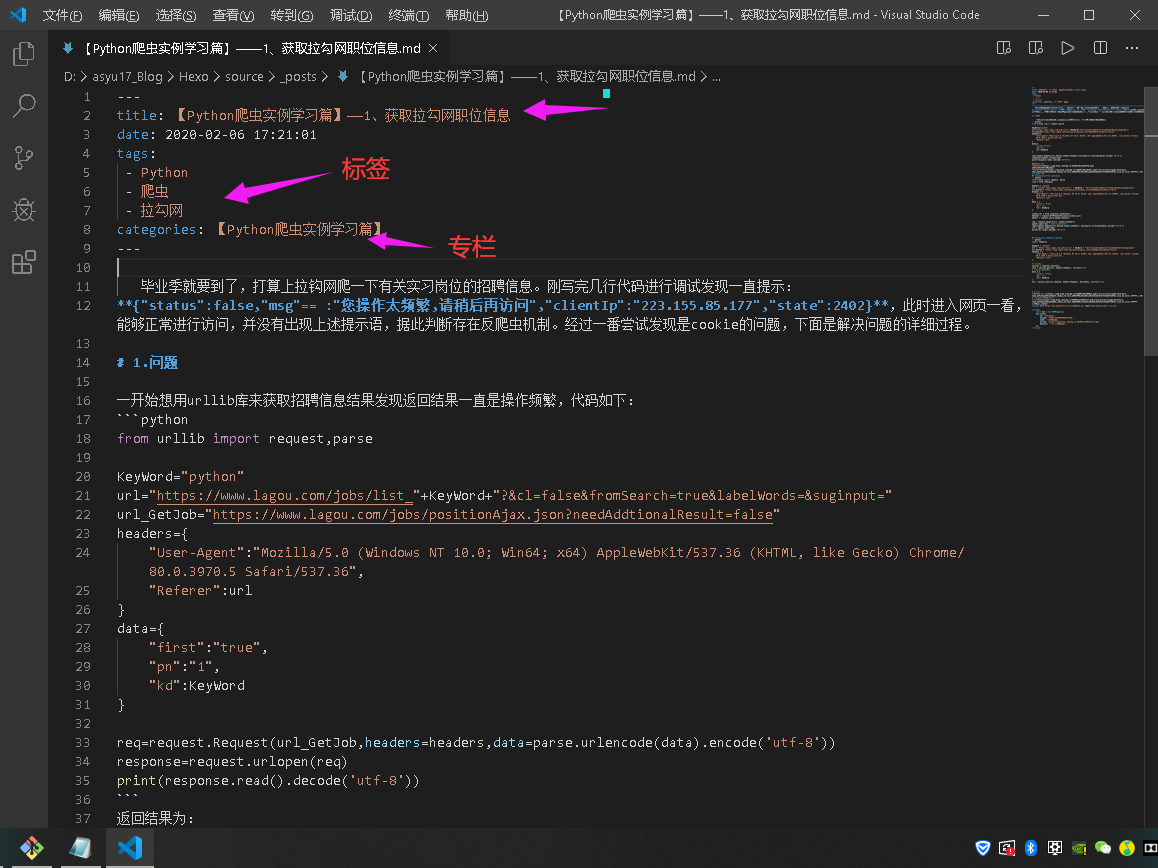Click the '返回结果为:' line
This screenshot has width=1158, height=868.
155,819
